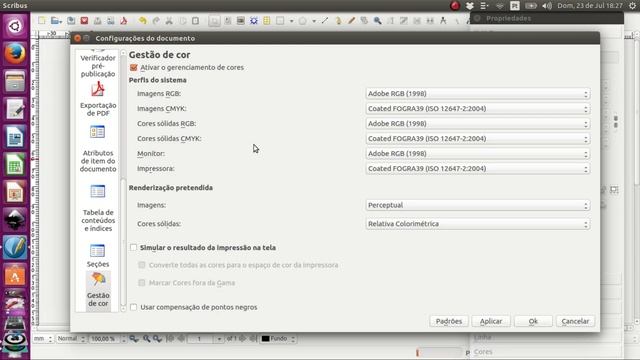Open Cores sólidas RGB profile dropdown

click(478, 123)
